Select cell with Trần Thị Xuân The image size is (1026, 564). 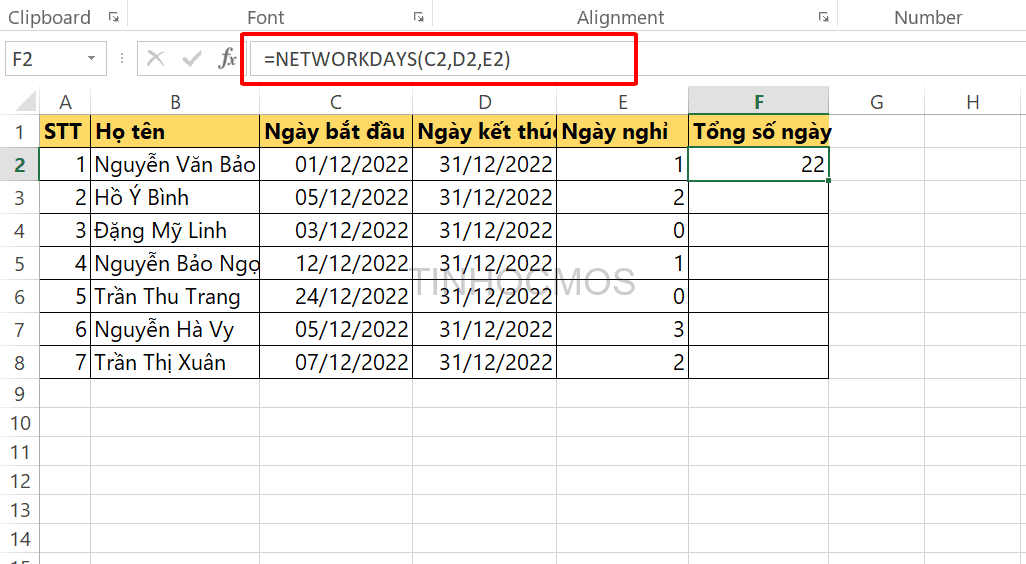pyautogui.click(x=175, y=362)
